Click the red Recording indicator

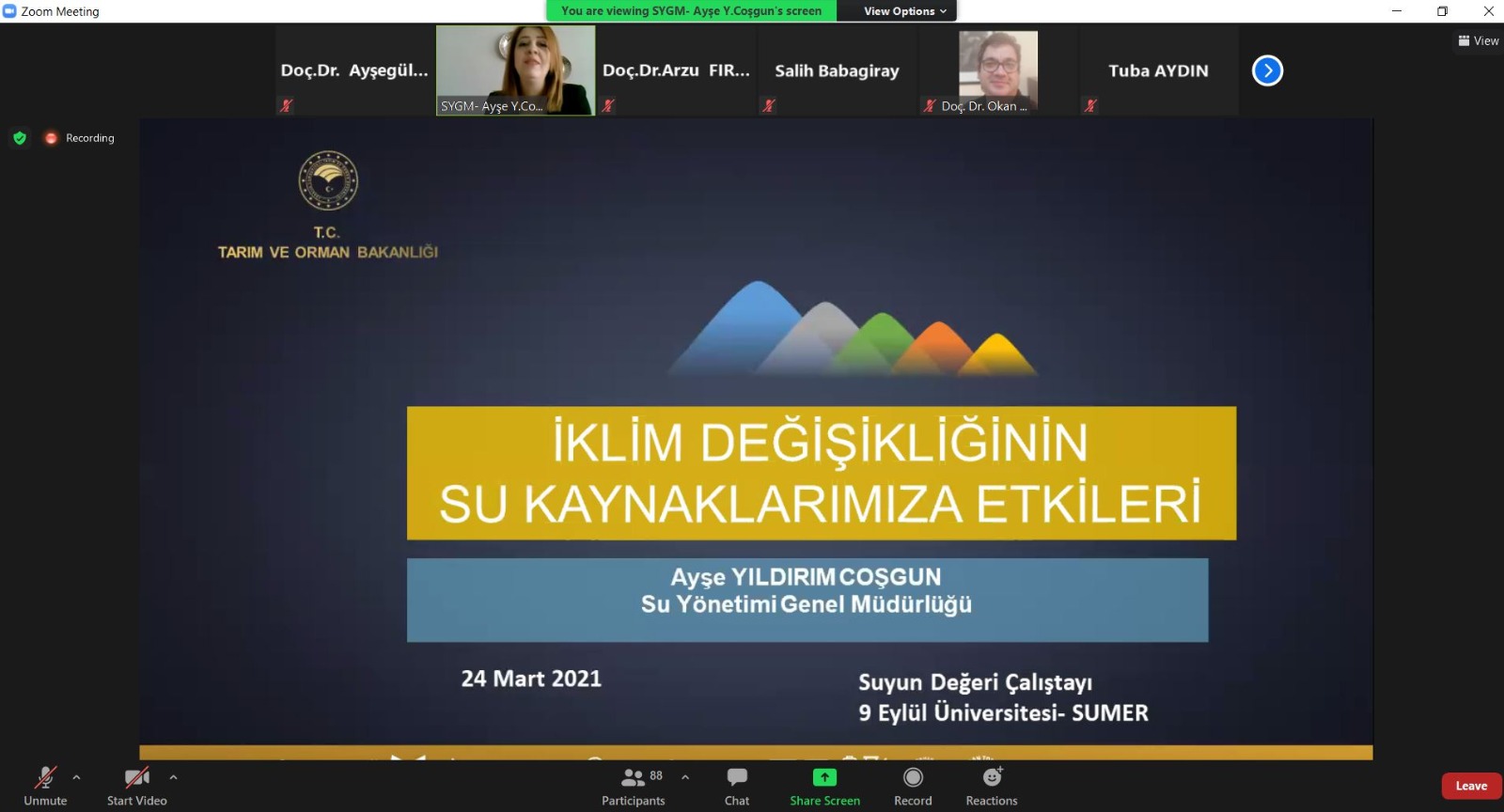pos(79,138)
